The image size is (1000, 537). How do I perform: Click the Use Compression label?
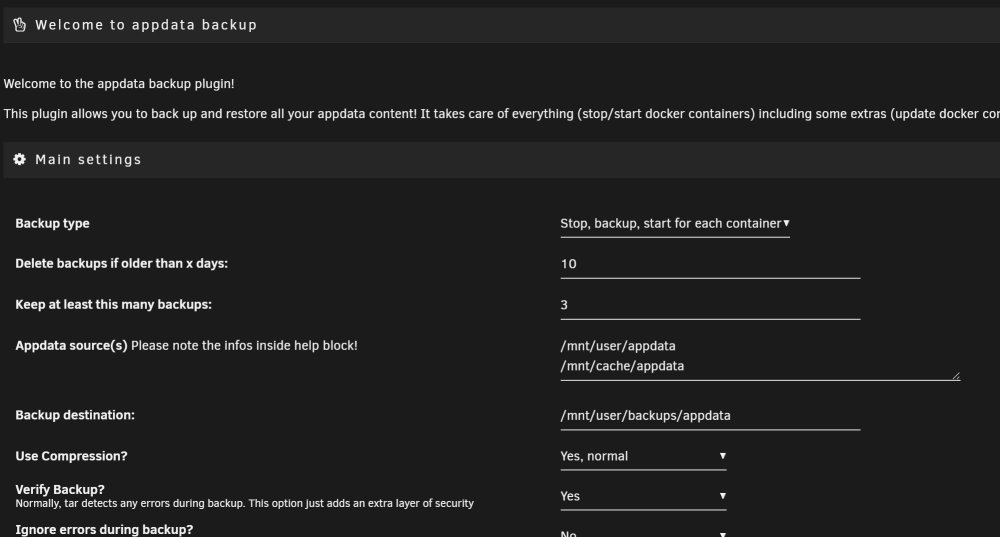71,457
